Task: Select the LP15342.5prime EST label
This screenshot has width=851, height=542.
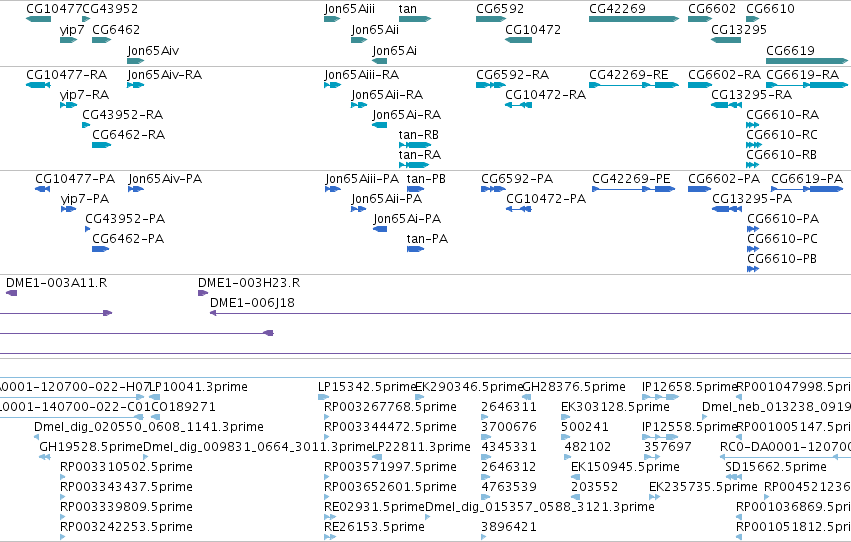Action: (367, 387)
